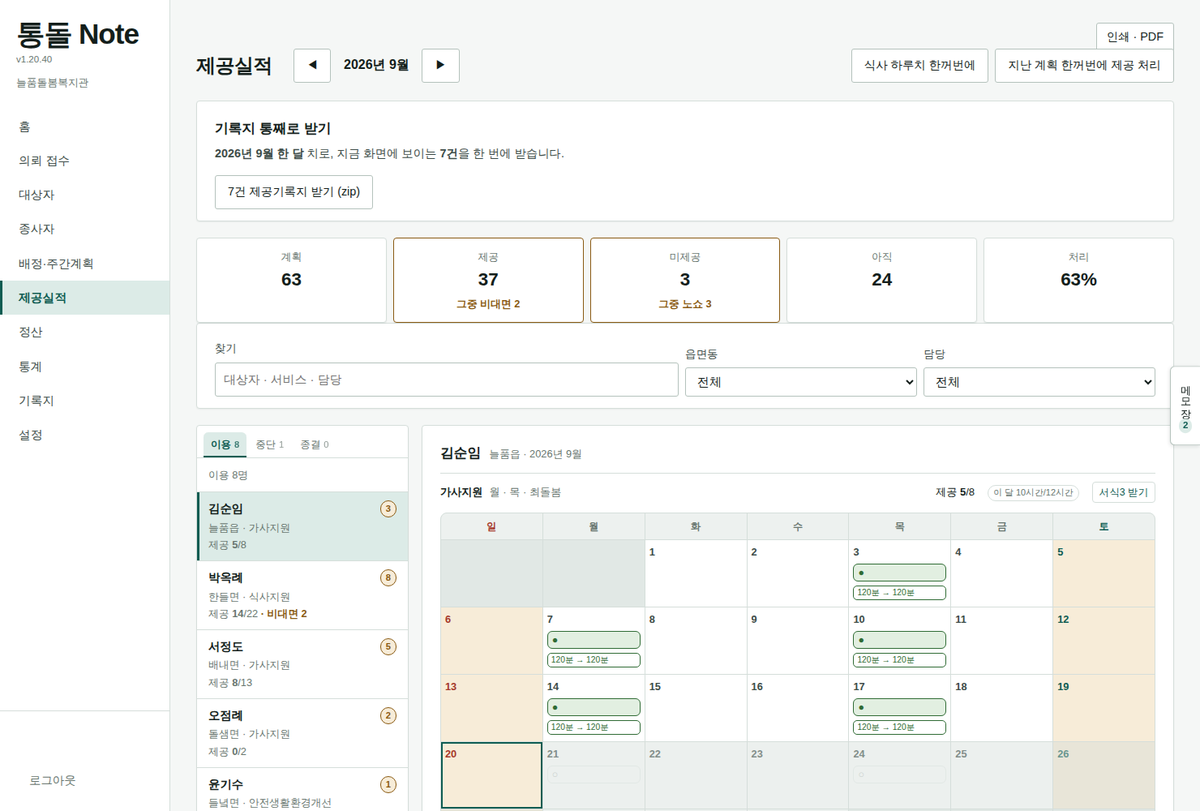
Task: Click the 찾기 search field
Action: [x=446, y=380]
